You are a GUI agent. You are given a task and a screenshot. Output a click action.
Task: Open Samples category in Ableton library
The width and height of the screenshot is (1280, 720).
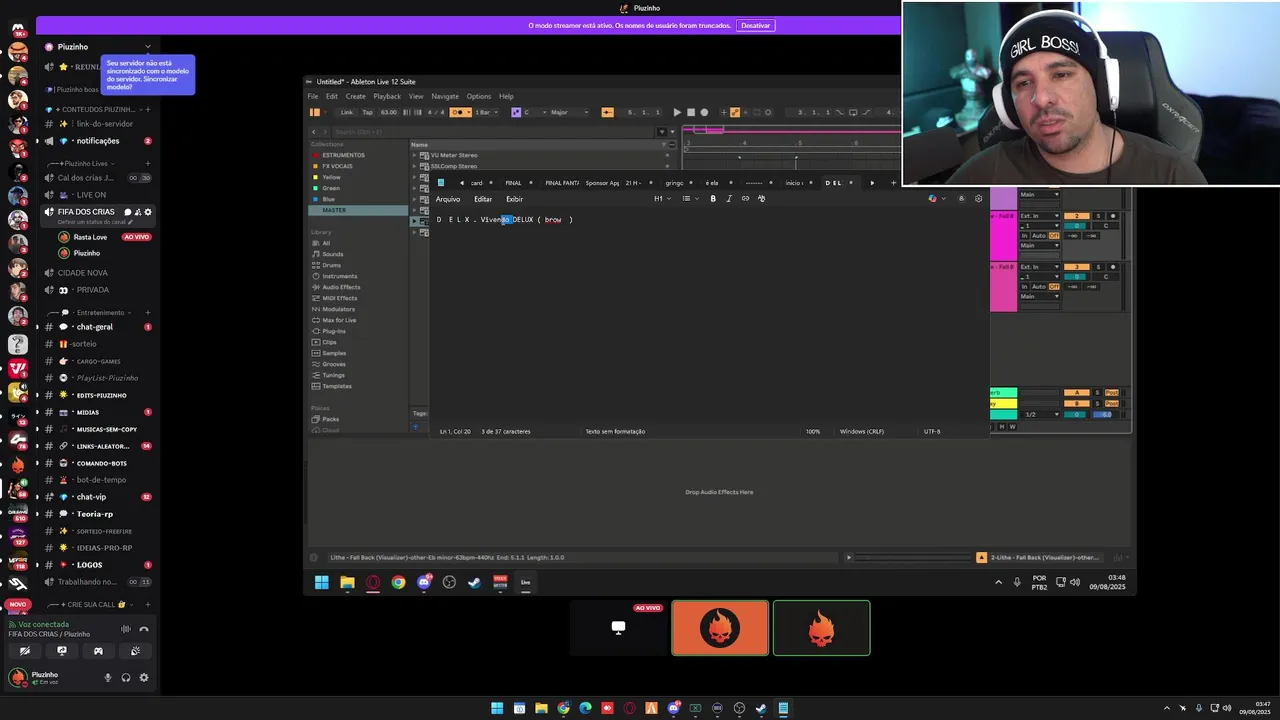pyautogui.click(x=334, y=353)
